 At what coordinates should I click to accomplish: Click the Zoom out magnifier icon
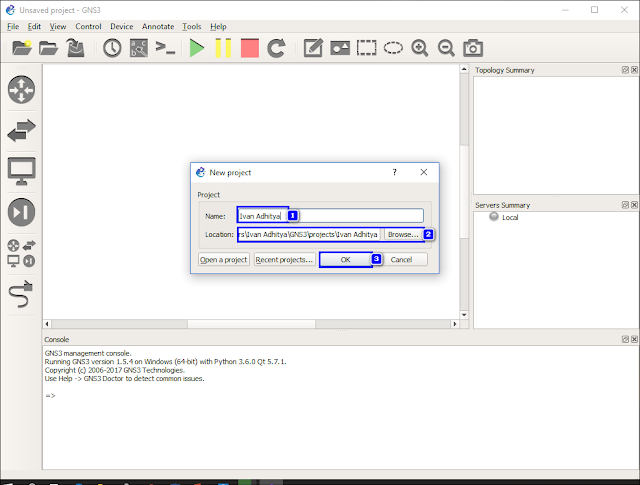[x=446, y=48]
